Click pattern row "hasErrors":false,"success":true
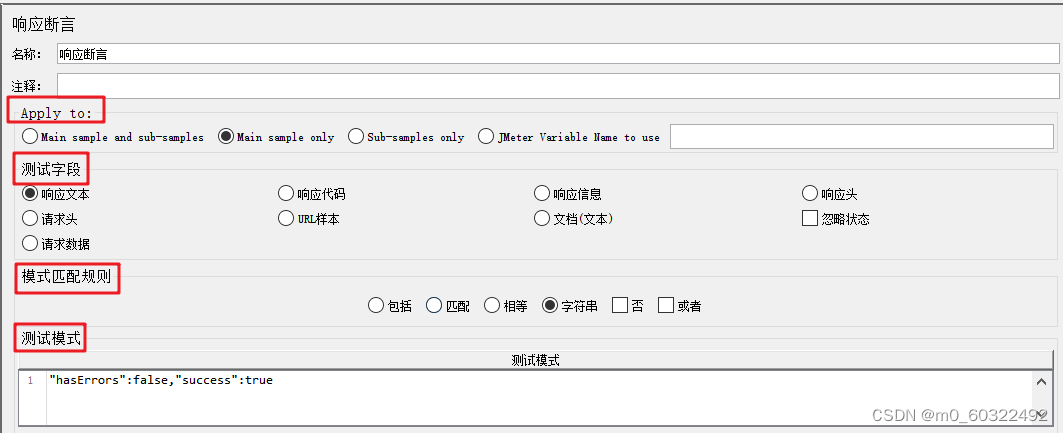This screenshot has height=433, width=1063. click(161, 380)
